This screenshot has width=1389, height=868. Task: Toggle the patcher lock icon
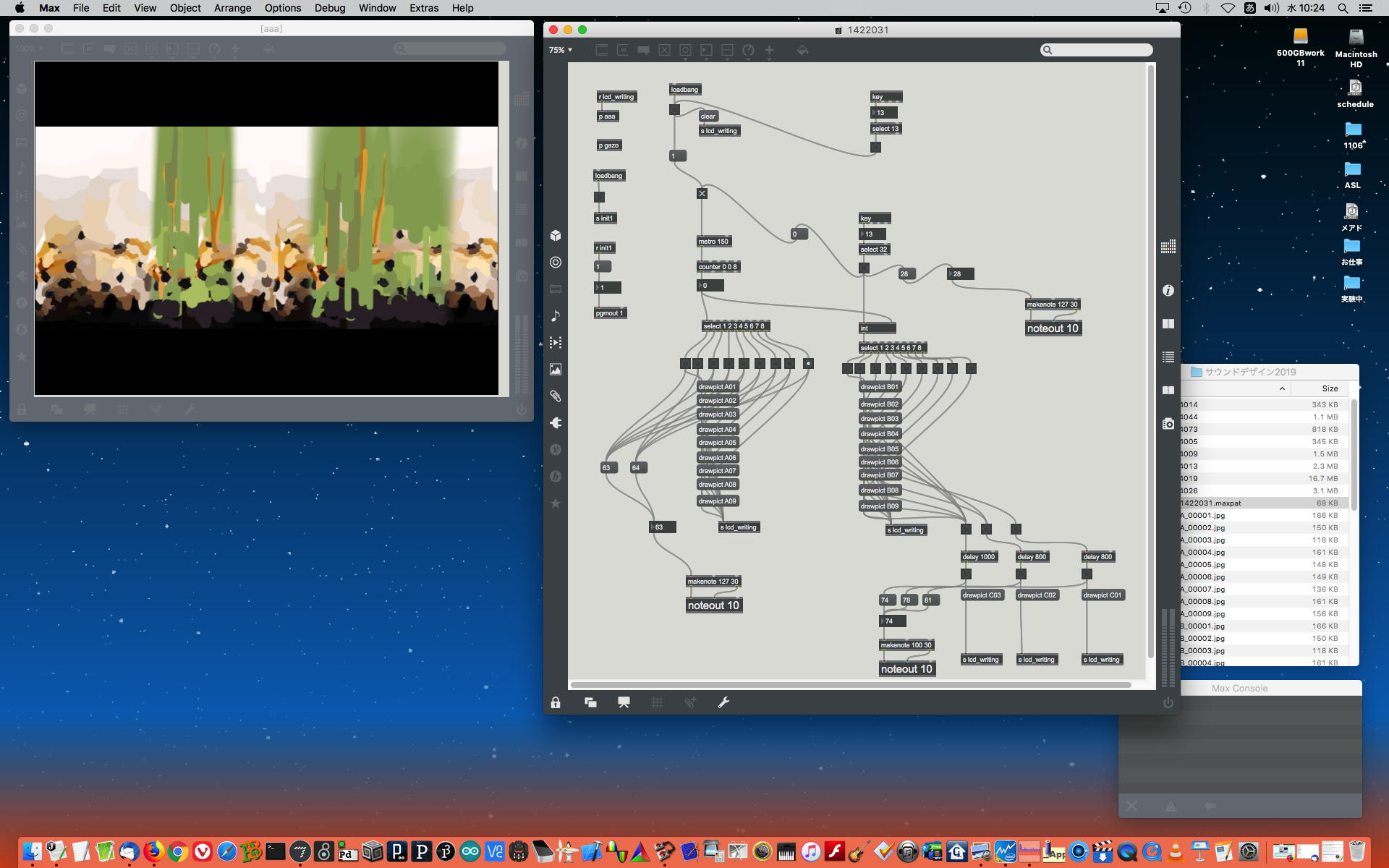(x=556, y=702)
